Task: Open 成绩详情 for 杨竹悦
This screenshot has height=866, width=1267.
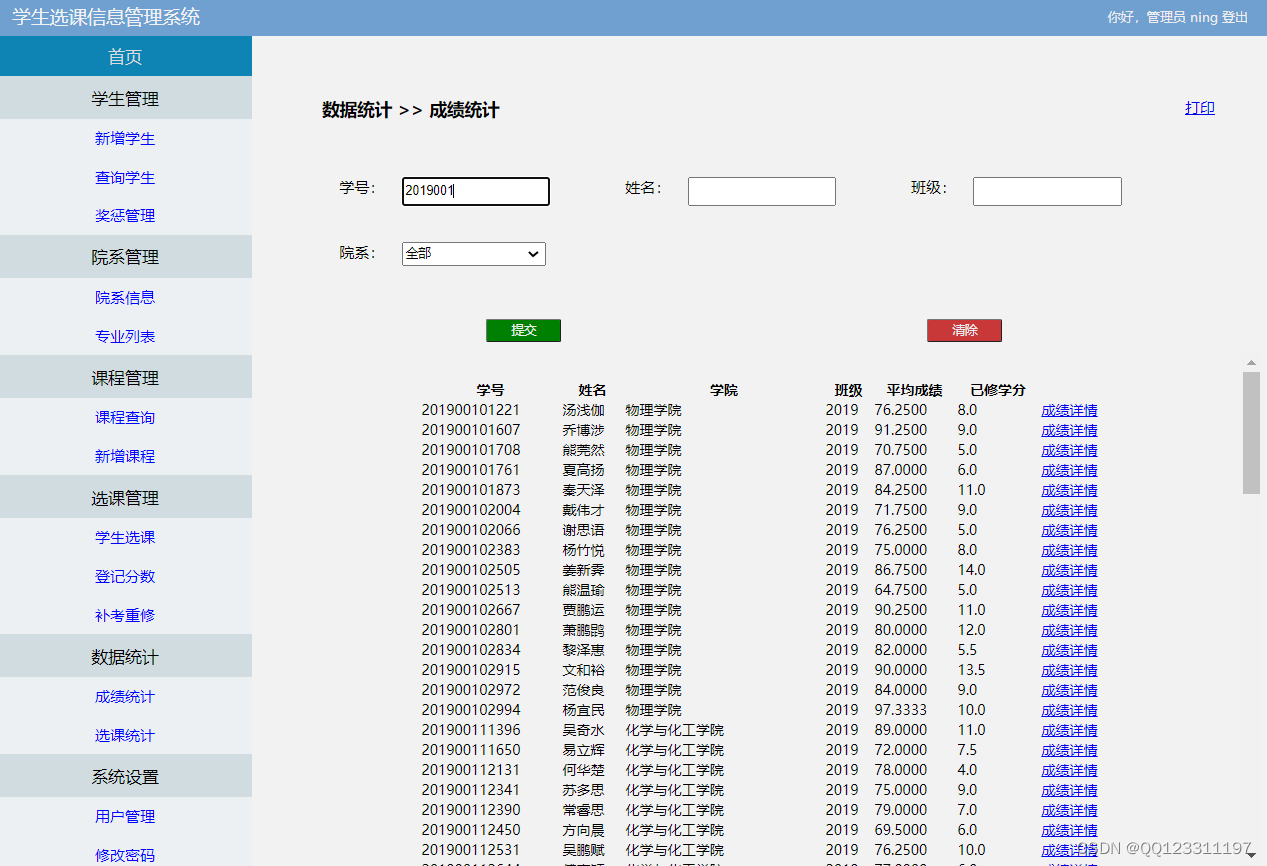Action: tap(1069, 550)
